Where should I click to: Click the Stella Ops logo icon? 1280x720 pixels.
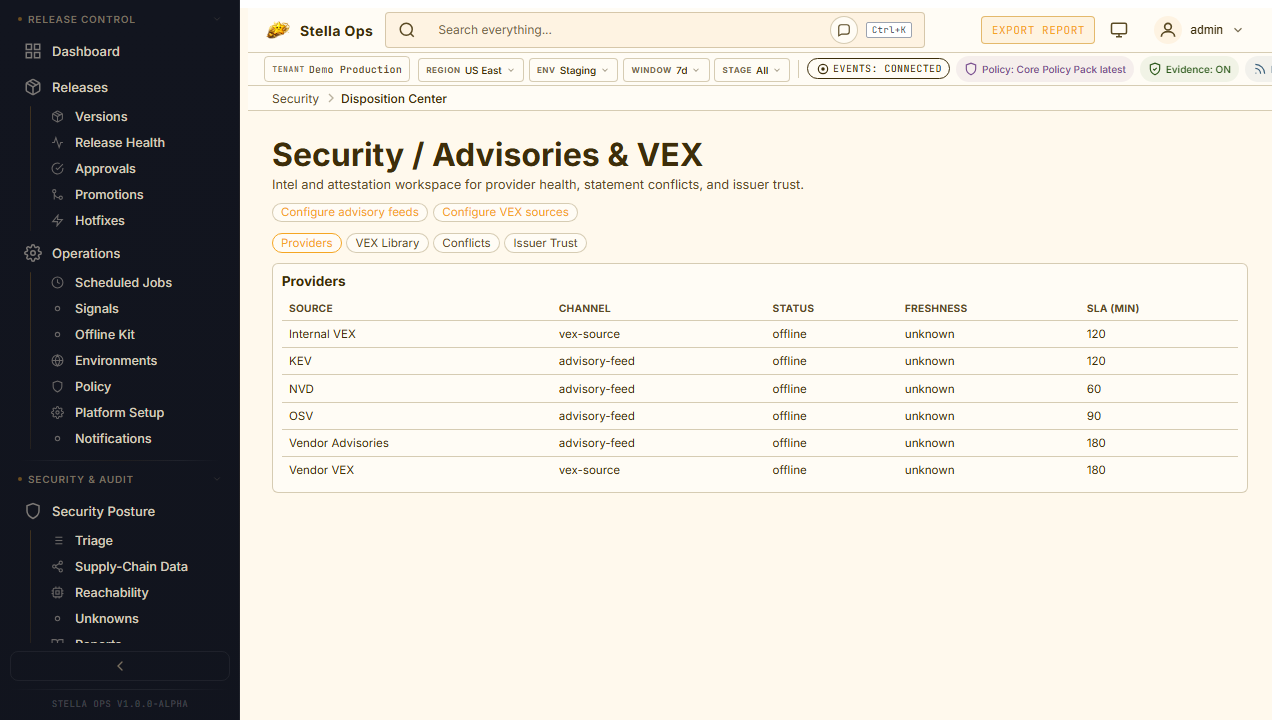pyautogui.click(x=278, y=30)
